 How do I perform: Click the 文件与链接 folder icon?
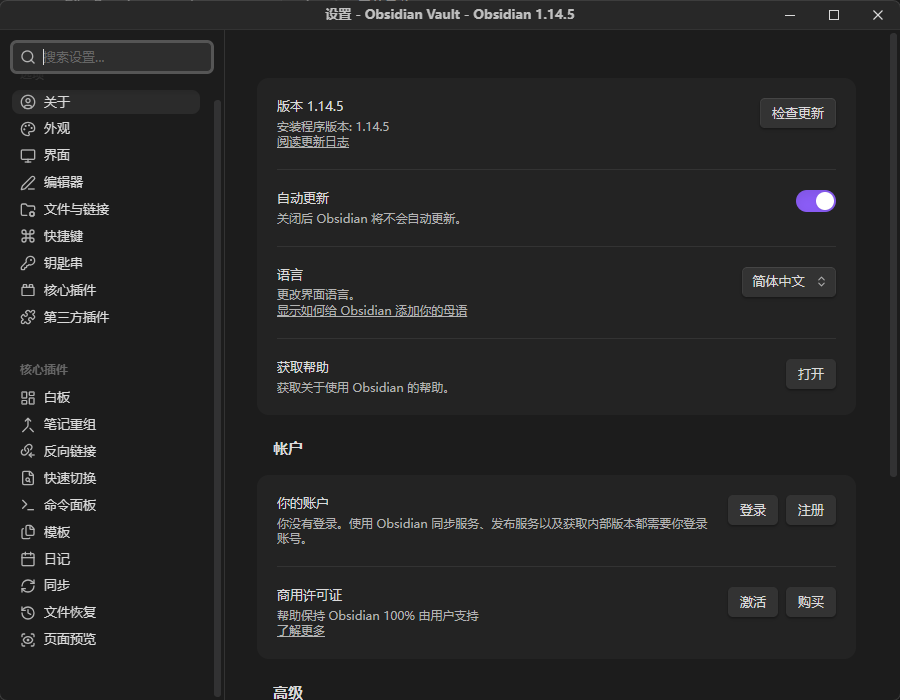click(x=28, y=209)
